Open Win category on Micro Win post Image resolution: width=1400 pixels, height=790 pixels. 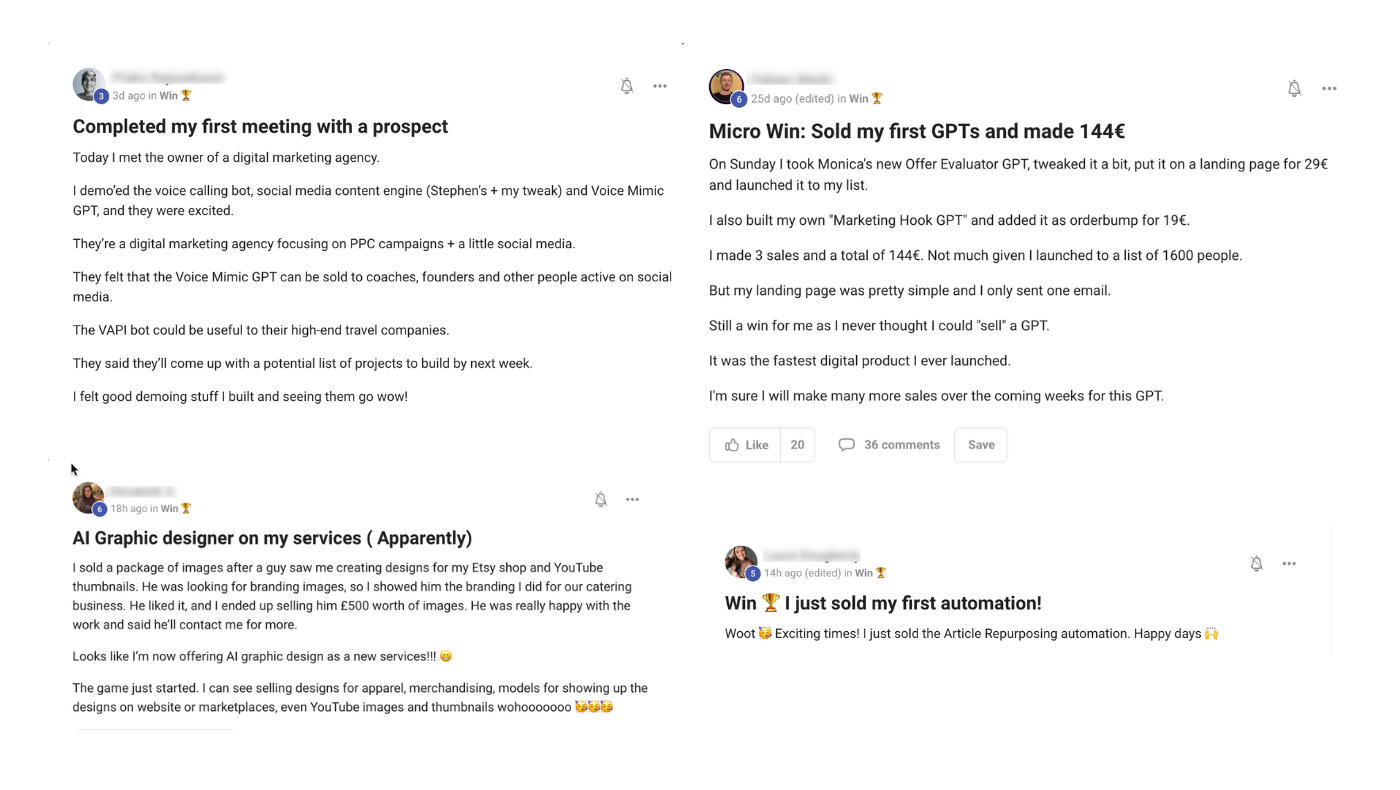[859, 99]
